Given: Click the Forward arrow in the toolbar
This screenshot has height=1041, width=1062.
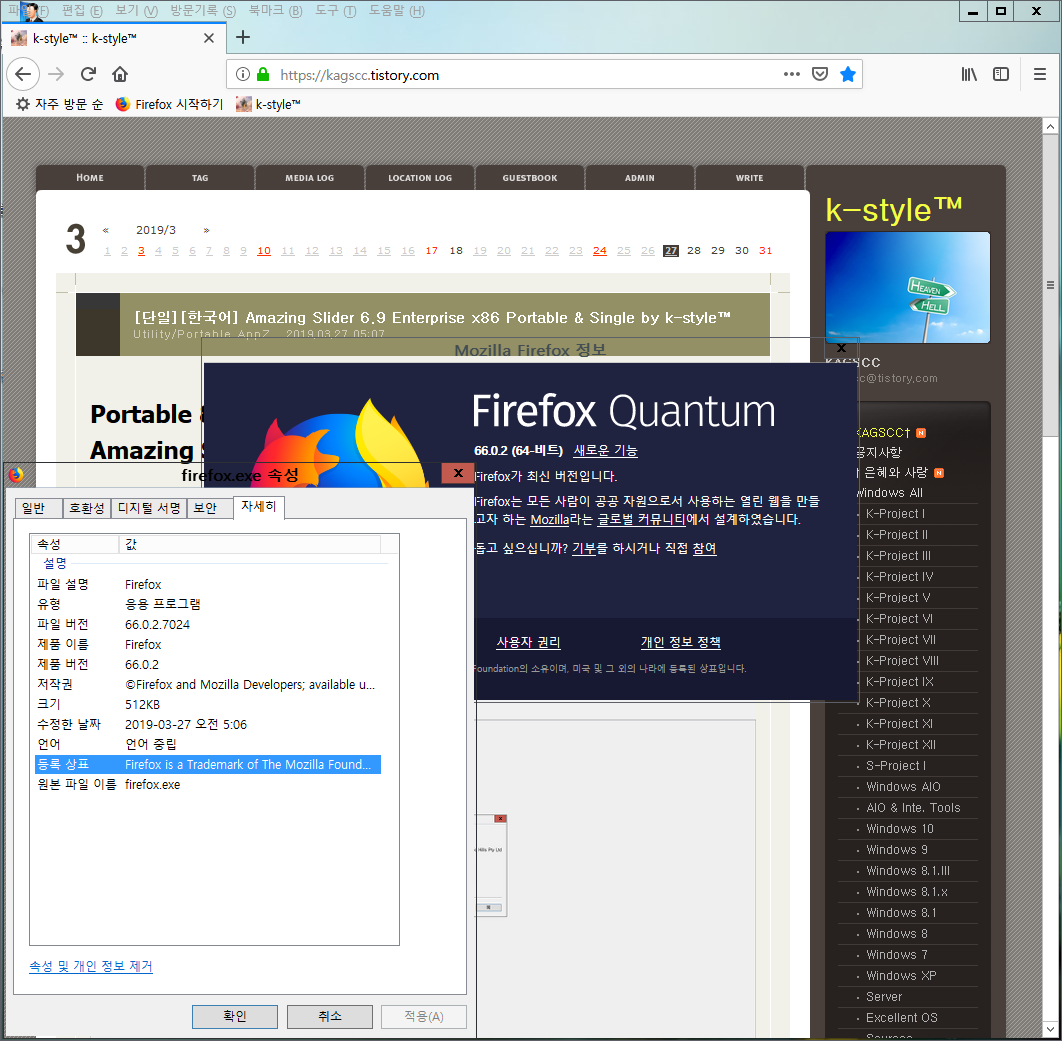Looking at the screenshot, I should pyautogui.click(x=56, y=75).
